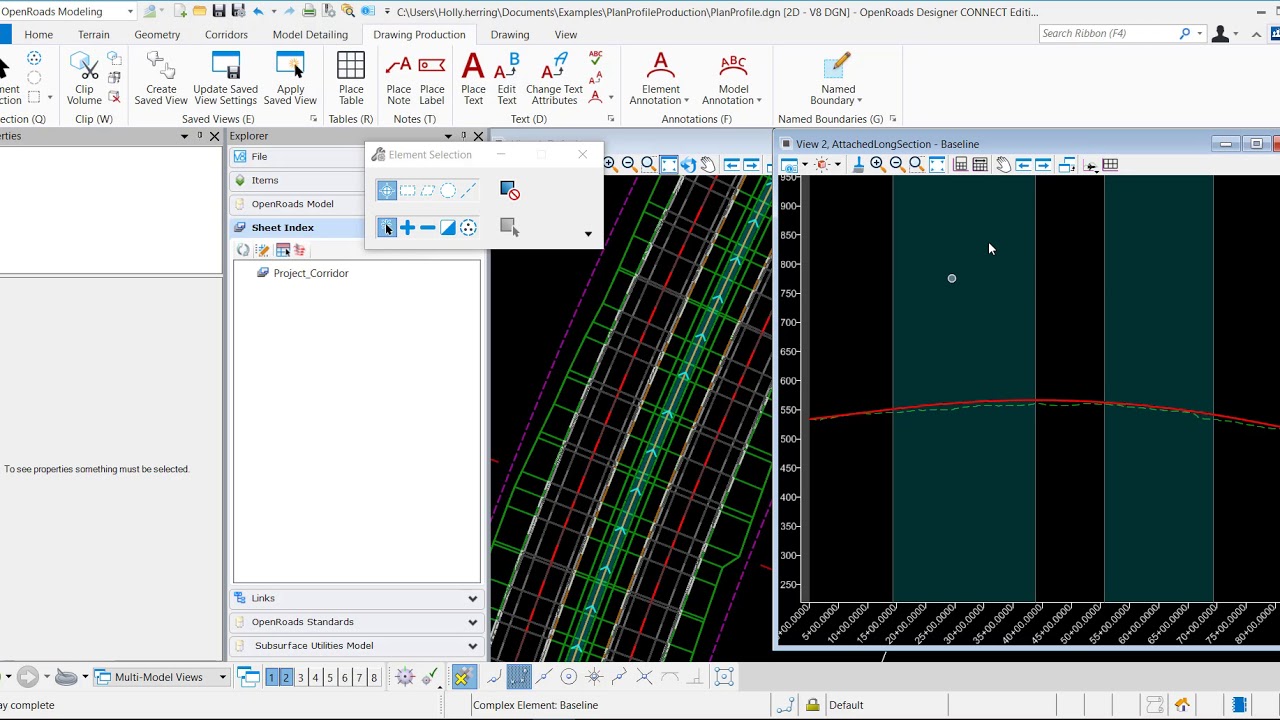Toggle view number 4 on

315,678
